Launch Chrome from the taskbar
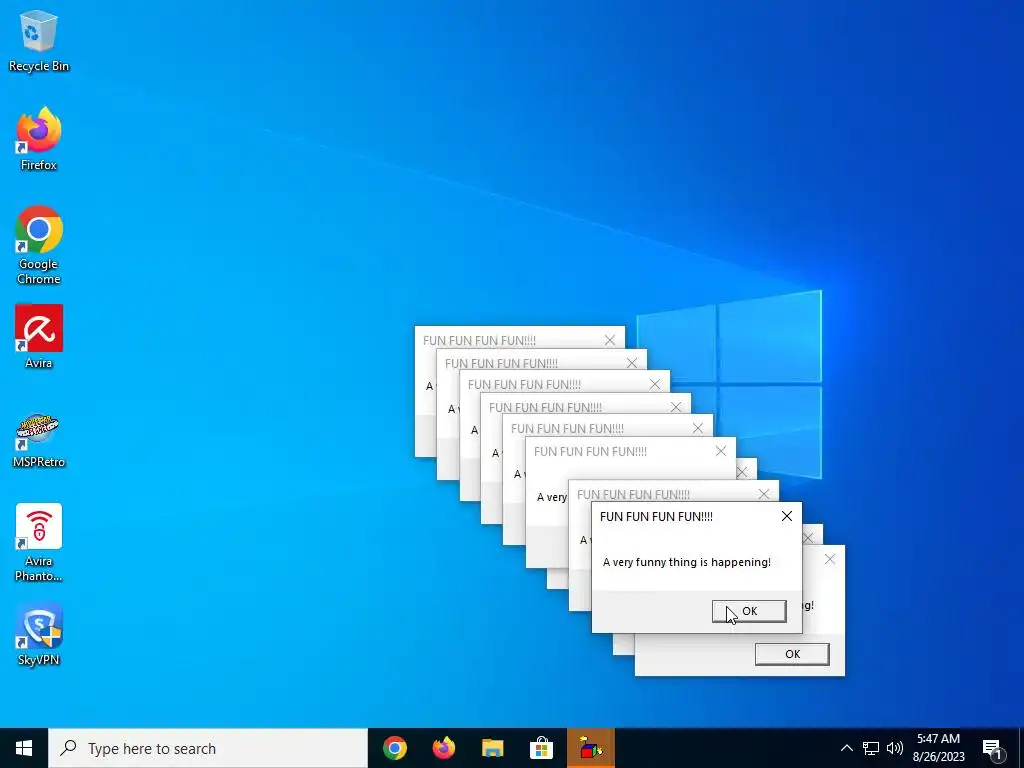1024x768 pixels. [x=394, y=748]
